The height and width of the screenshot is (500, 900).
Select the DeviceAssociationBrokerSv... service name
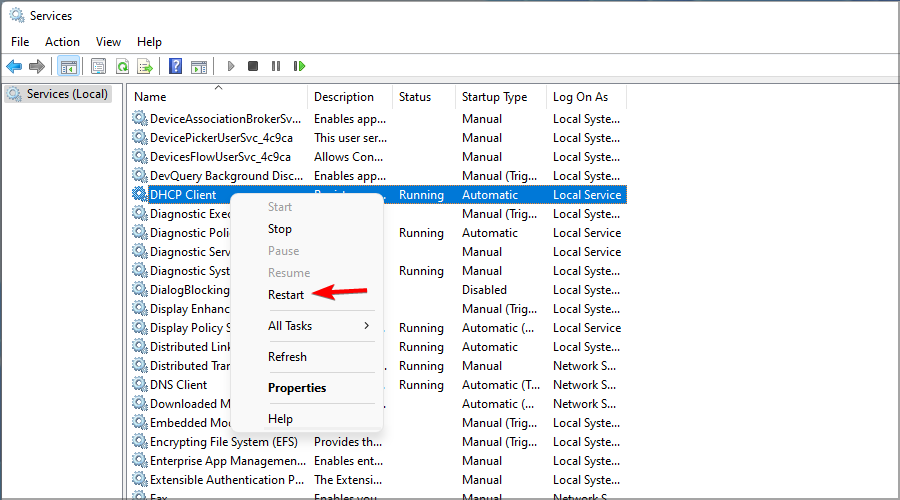[226, 119]
